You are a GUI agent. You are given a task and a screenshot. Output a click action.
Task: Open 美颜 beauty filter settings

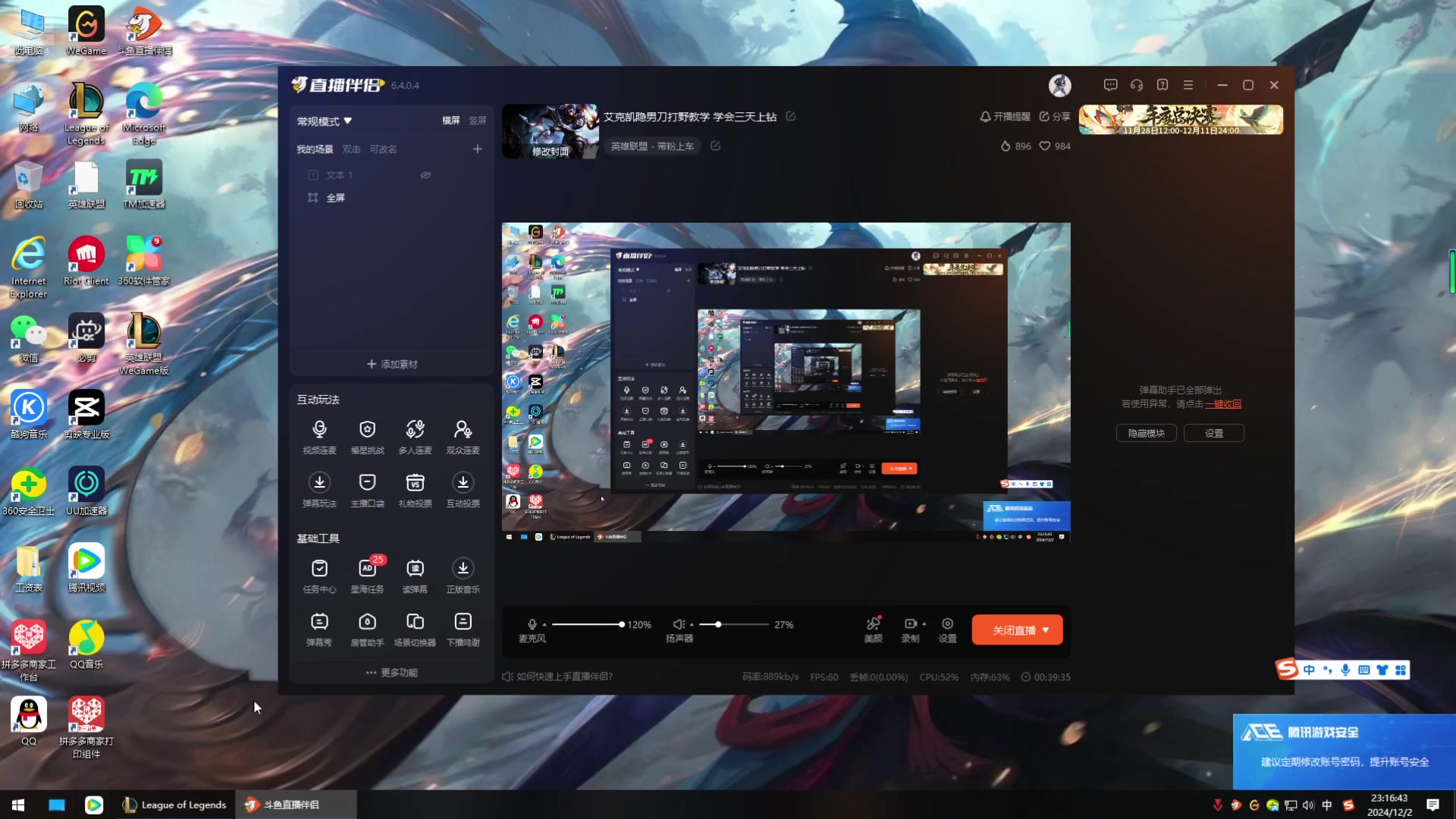pyautogui.click(x=873, y=629)
